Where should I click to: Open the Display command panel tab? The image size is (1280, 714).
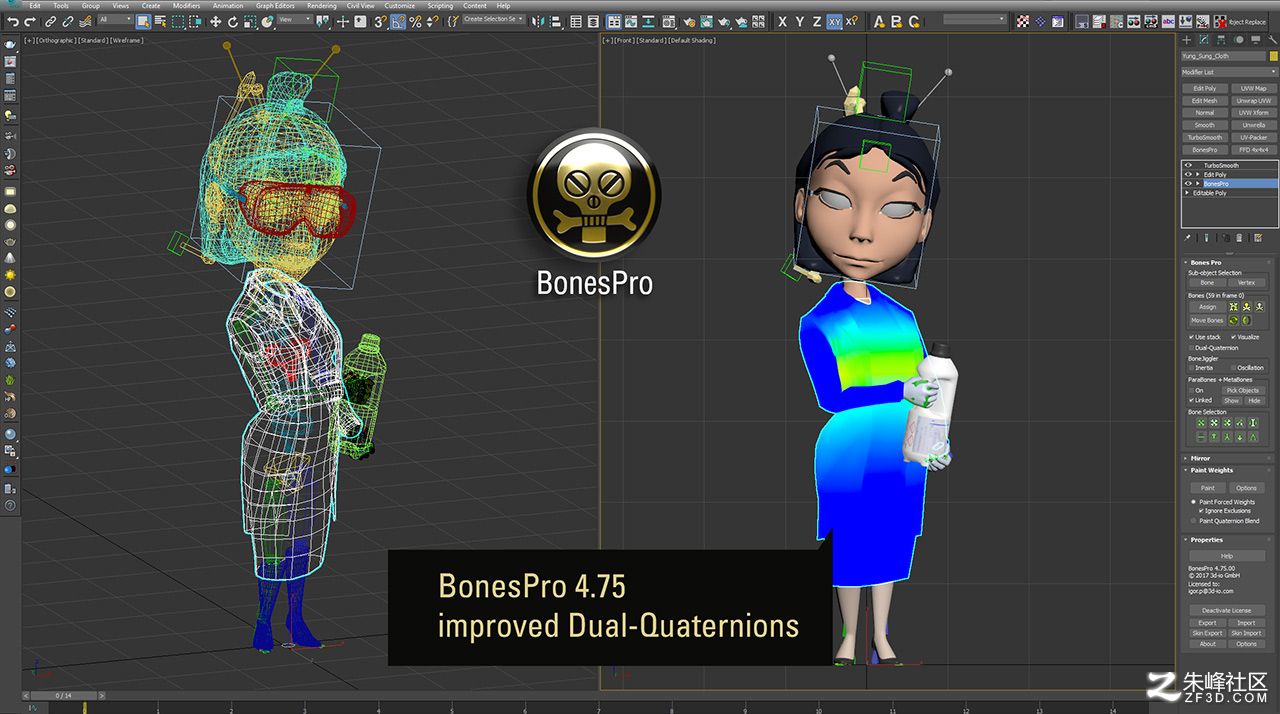[x=1255, y=40]
